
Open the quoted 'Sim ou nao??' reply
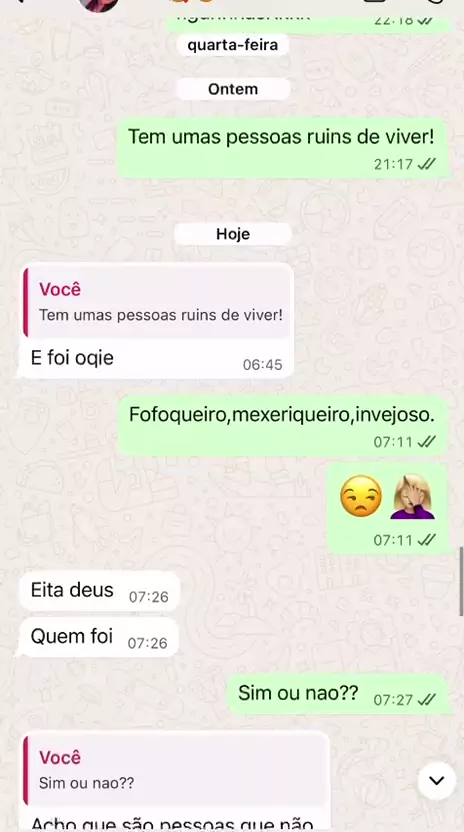[174, 770]
